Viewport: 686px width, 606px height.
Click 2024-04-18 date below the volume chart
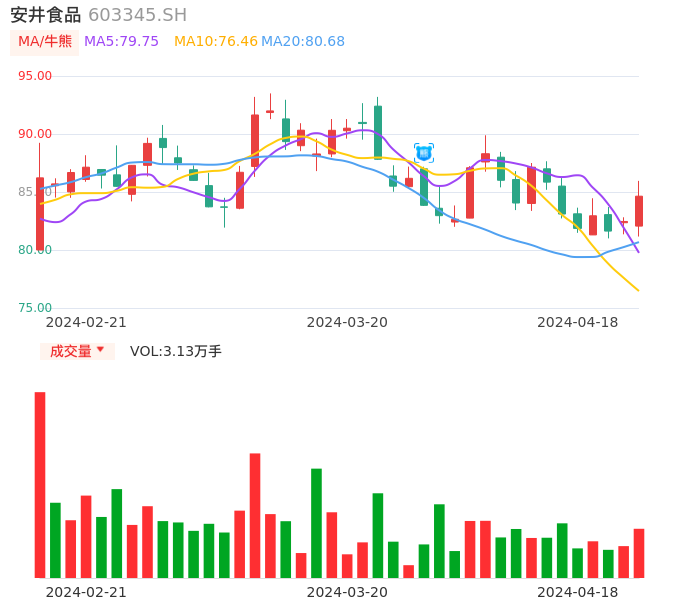(578, 592)
